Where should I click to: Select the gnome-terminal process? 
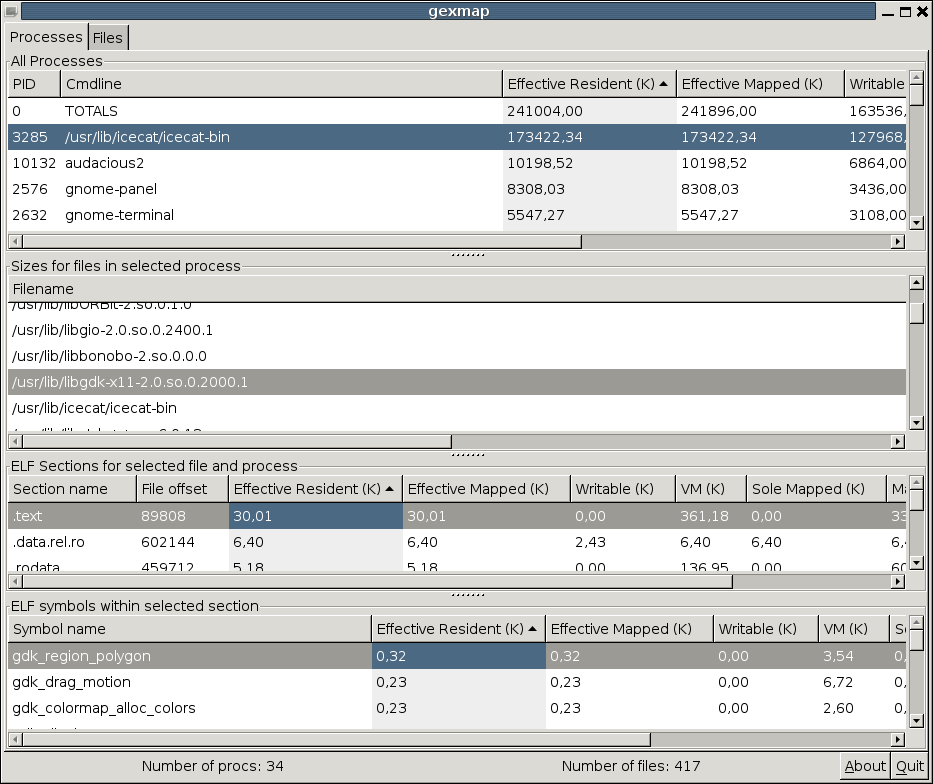tap(457, 215)
